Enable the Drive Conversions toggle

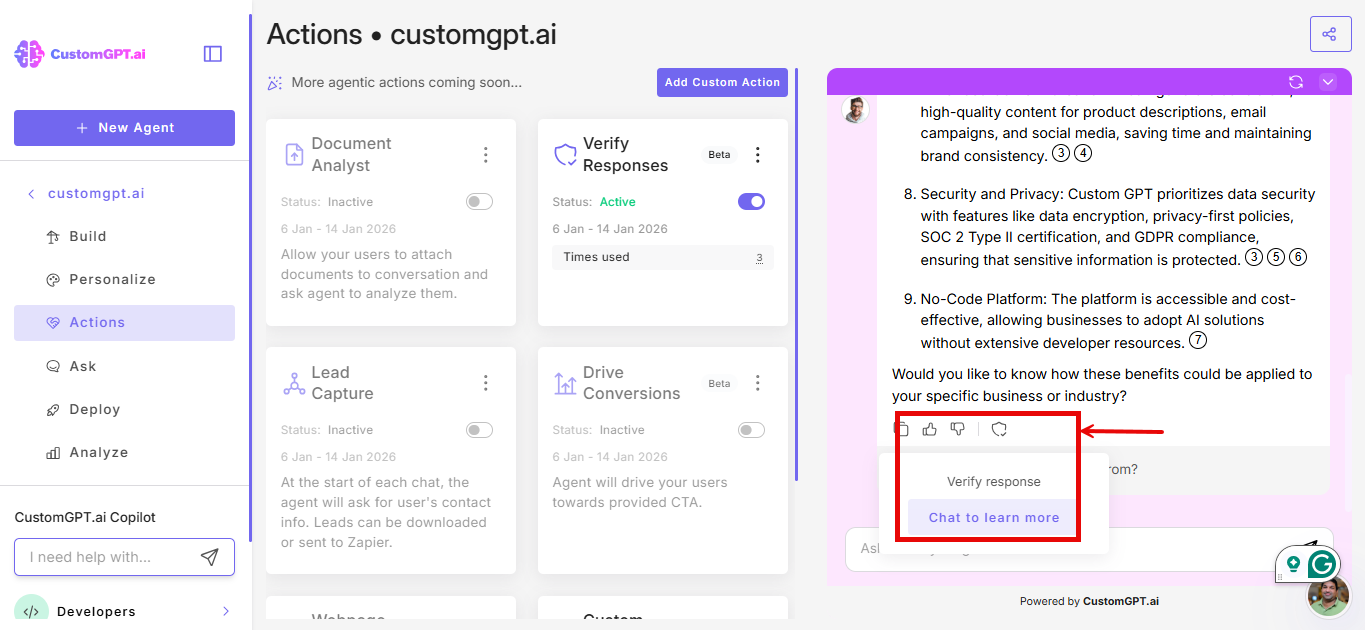coord(751,430)
